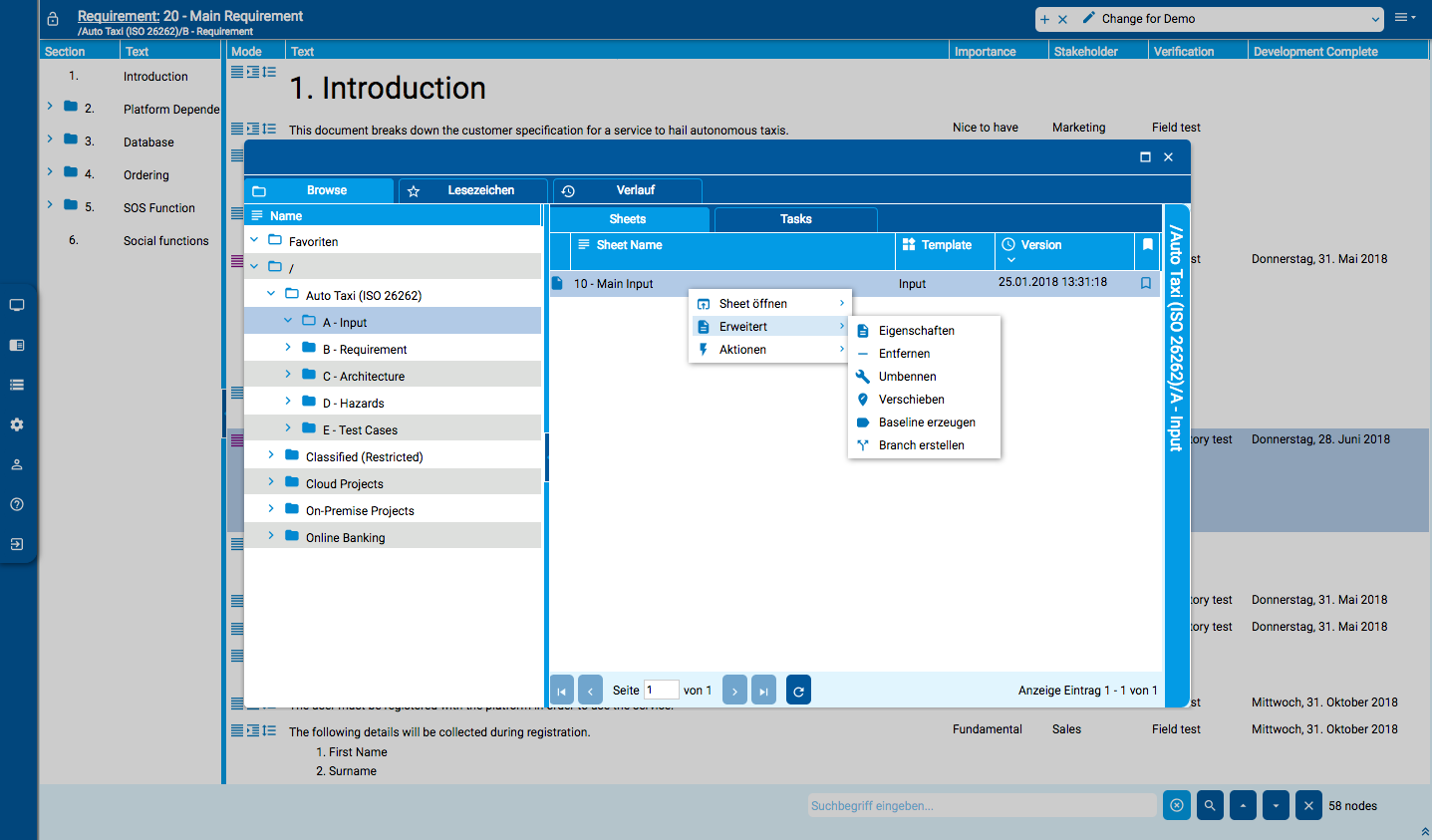
Task: Click the refresh button in pagination bar
Action: 798,691
